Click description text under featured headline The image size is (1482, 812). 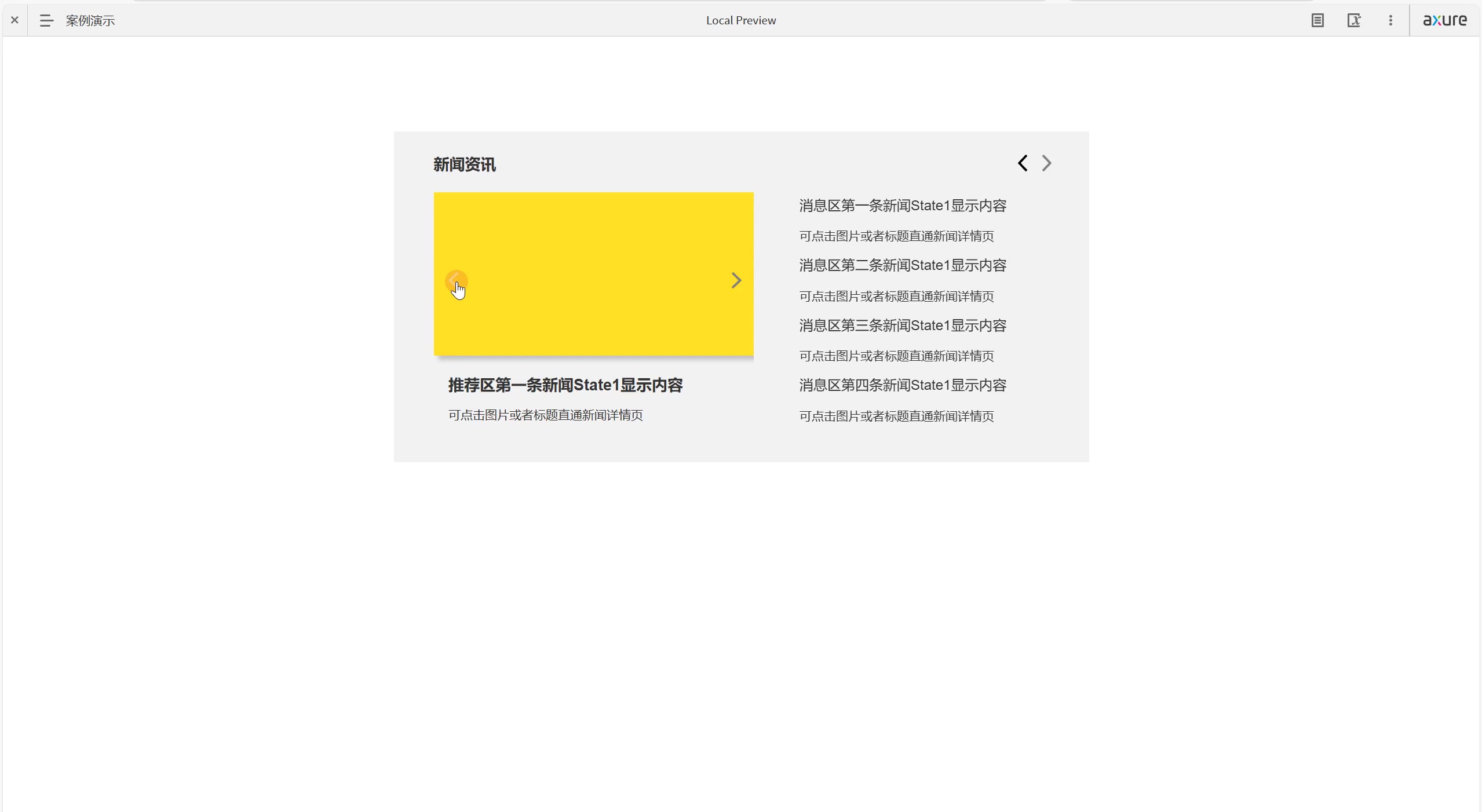click(545, 415)
